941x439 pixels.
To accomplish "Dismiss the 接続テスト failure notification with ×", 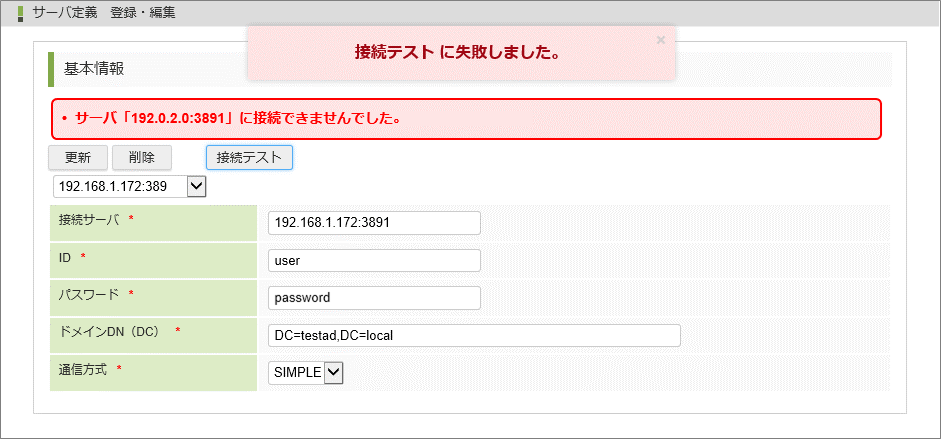I will (660, 40).
